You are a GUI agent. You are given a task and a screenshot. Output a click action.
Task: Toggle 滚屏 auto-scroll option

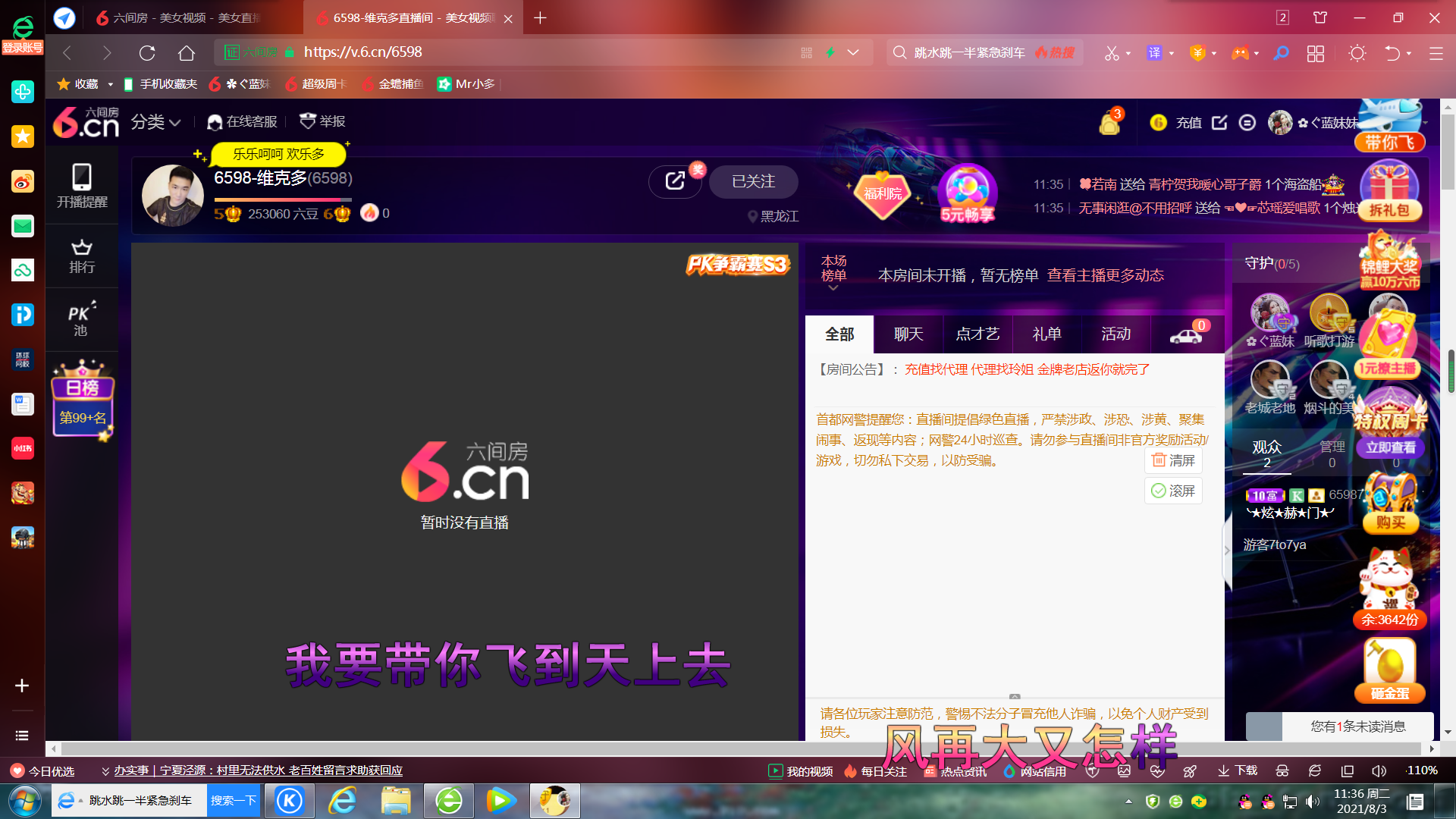click(x=1173, y=491)
